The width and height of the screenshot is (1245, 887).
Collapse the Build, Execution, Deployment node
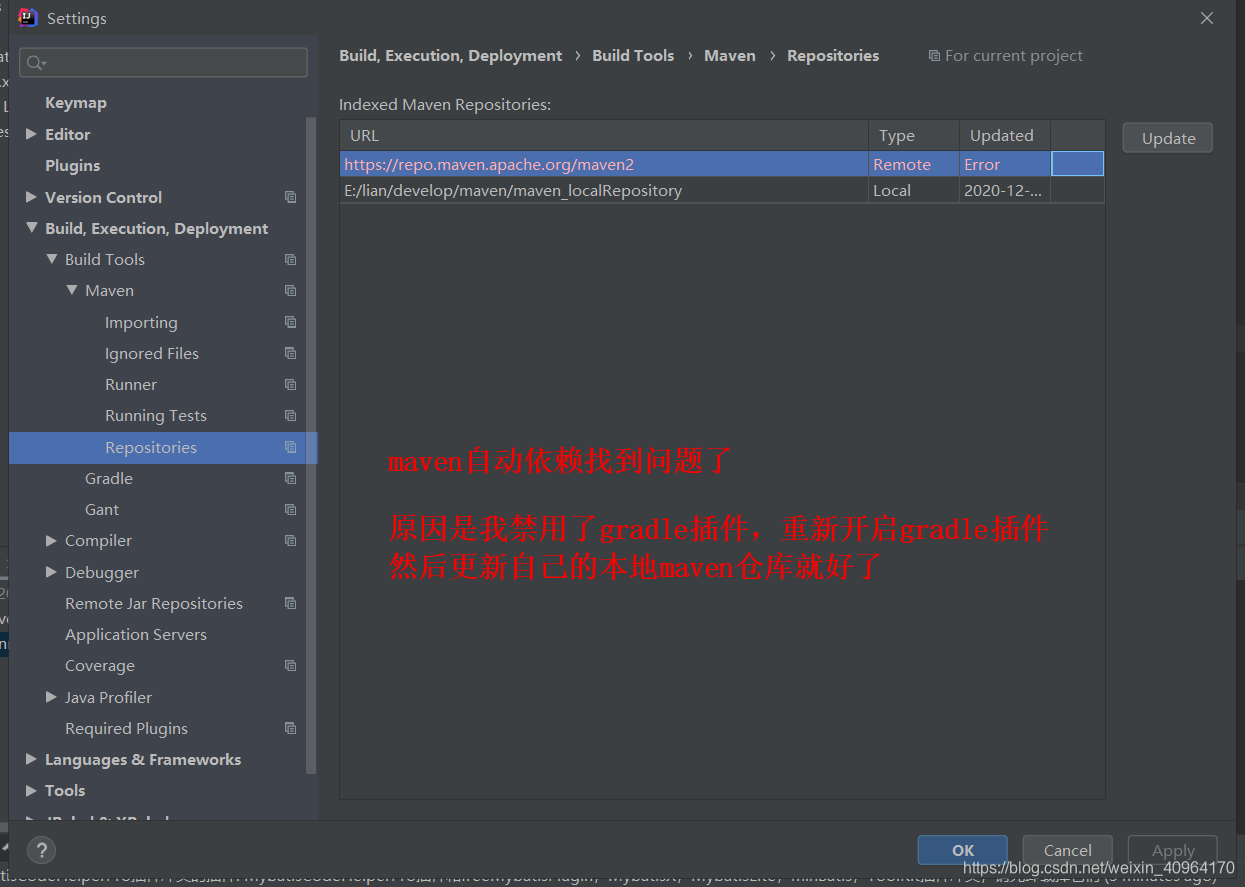point(31,228)
